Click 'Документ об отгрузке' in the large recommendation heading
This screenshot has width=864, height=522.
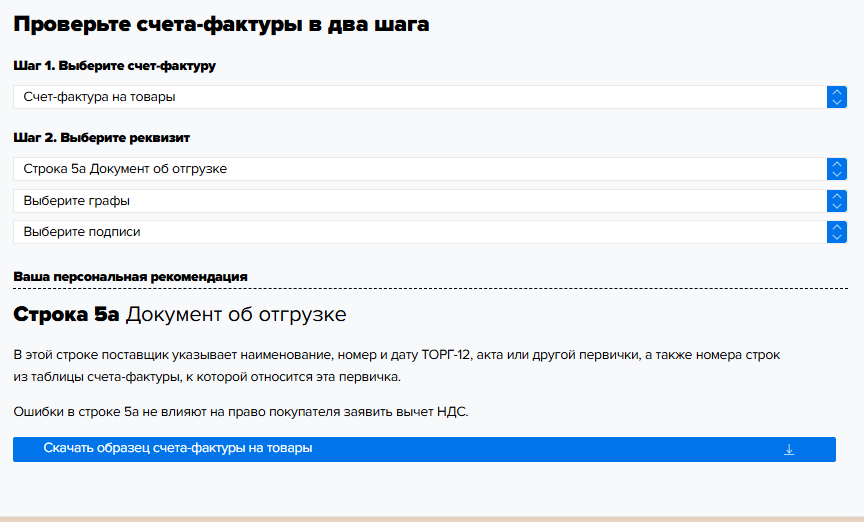pyautogui.click(x=236, y=315)
